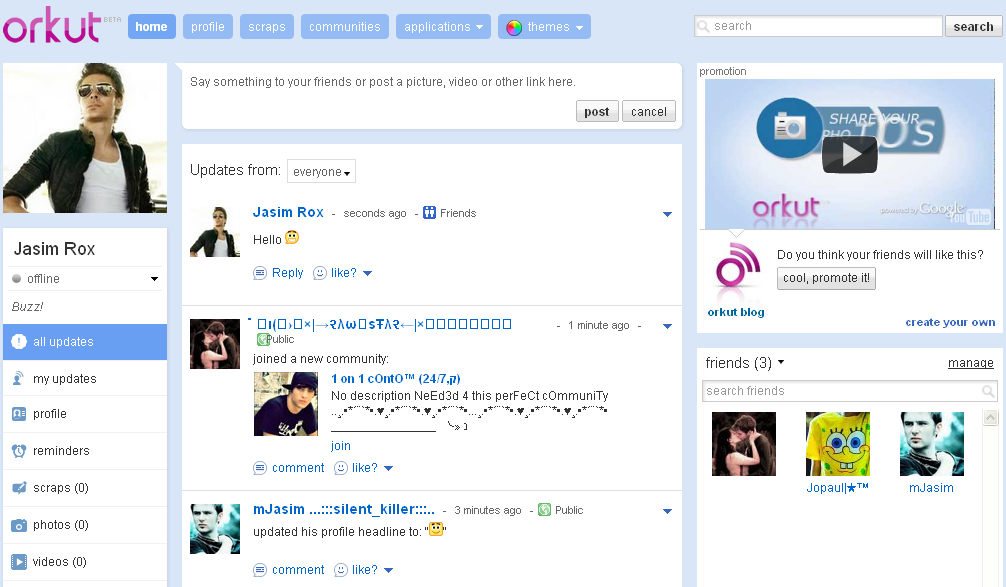The image size is (1006, 587).
Task: Open the profile tab in top navigation
Action: point(208,27)
